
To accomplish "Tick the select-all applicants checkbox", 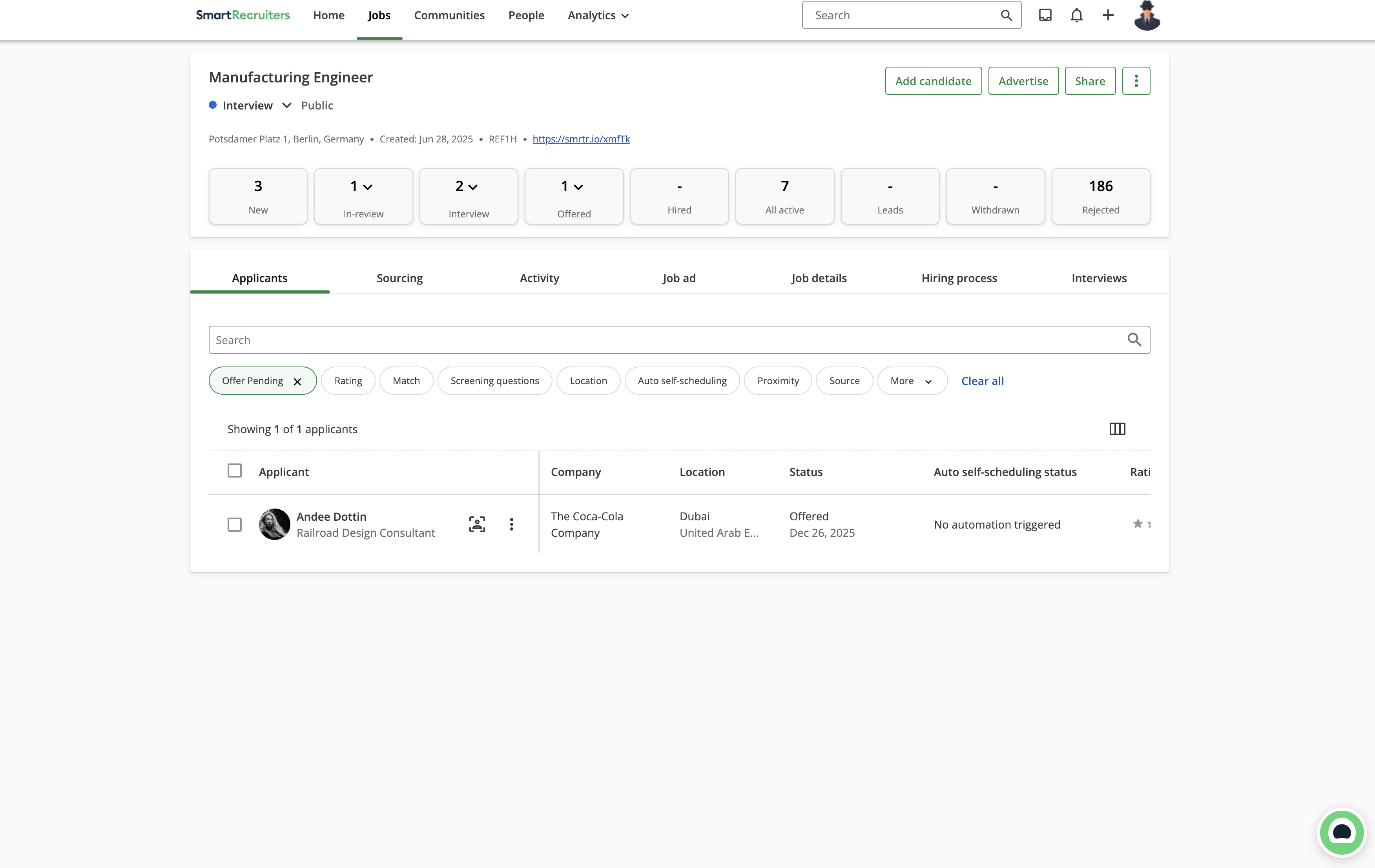I will coord(234,471).
